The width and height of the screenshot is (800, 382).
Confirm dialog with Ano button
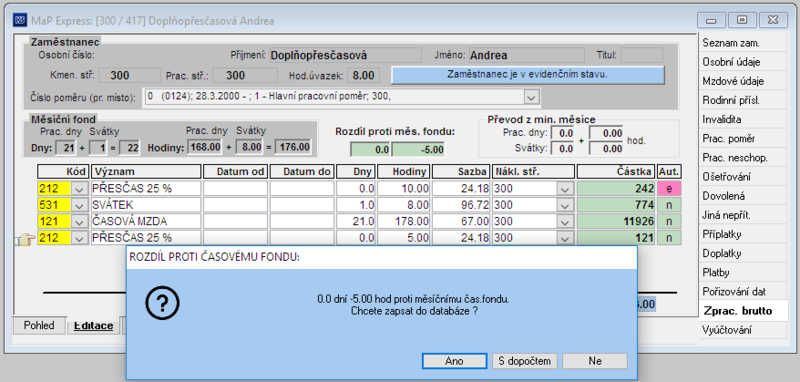454,361
